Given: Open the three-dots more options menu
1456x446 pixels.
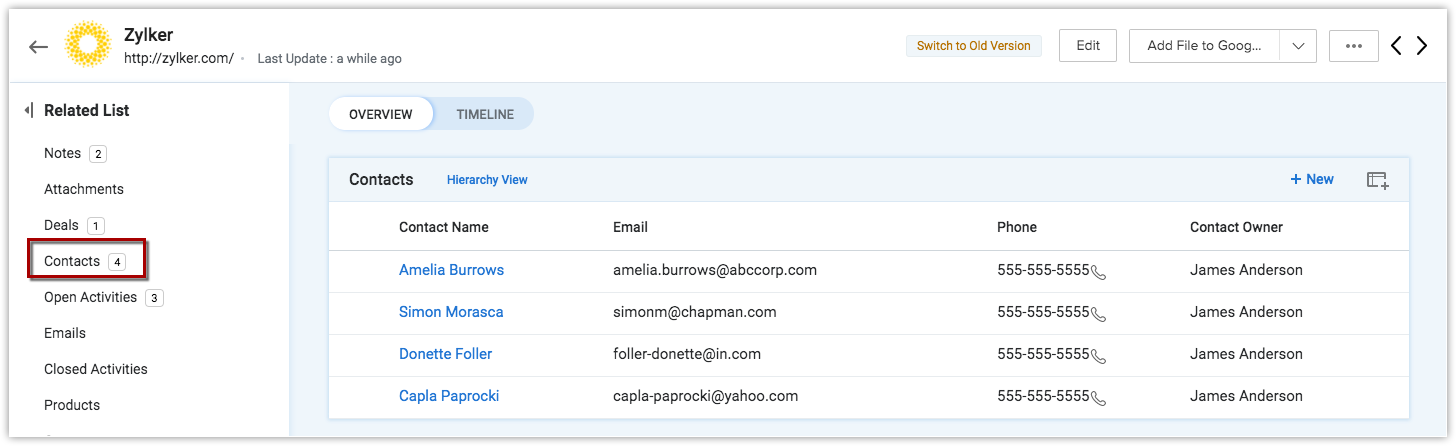Looking at the screenshot, I should (x=1354, y=46).
